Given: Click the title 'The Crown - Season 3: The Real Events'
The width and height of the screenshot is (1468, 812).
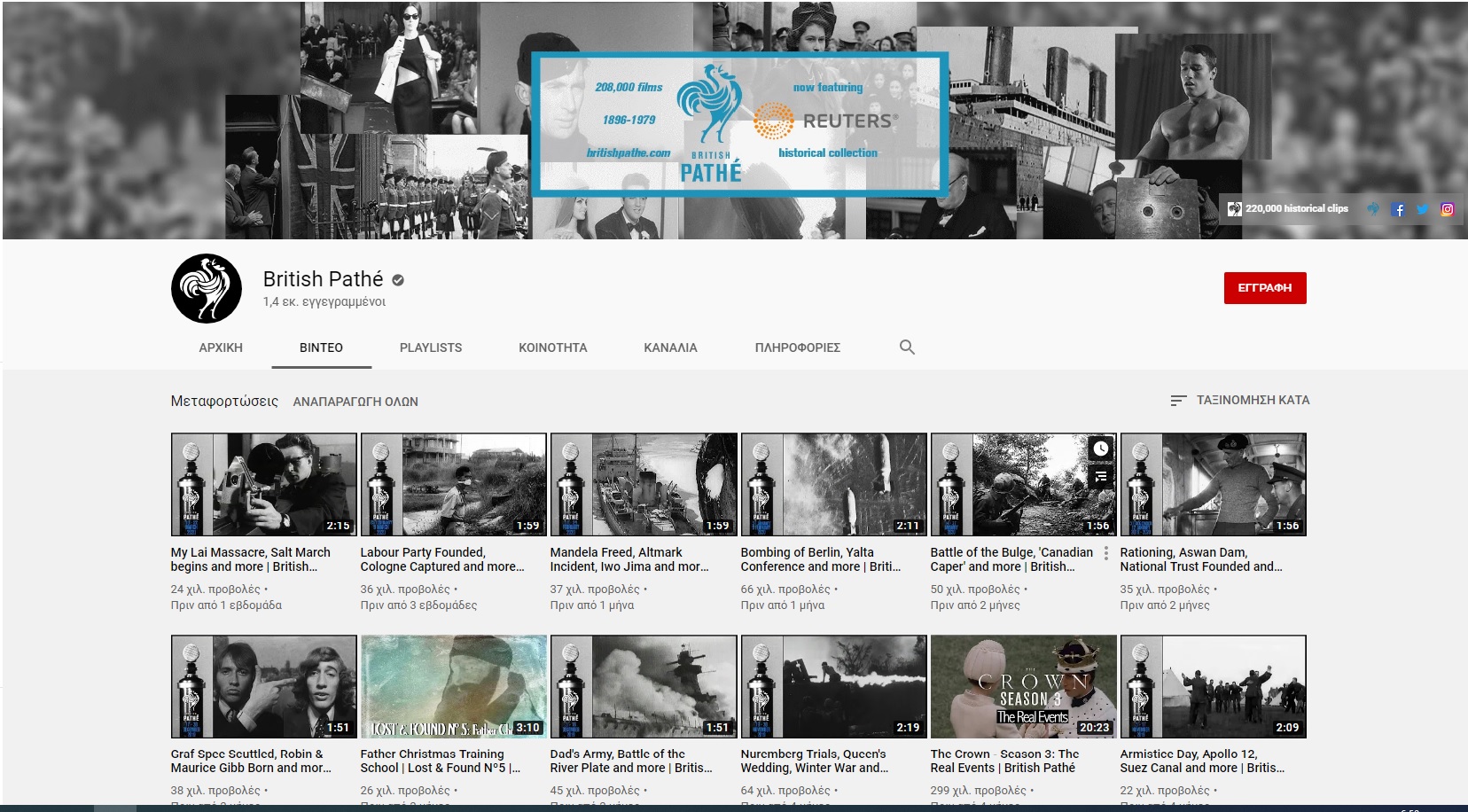Looking at the screenshot, I should click(x=1005, y=761).
